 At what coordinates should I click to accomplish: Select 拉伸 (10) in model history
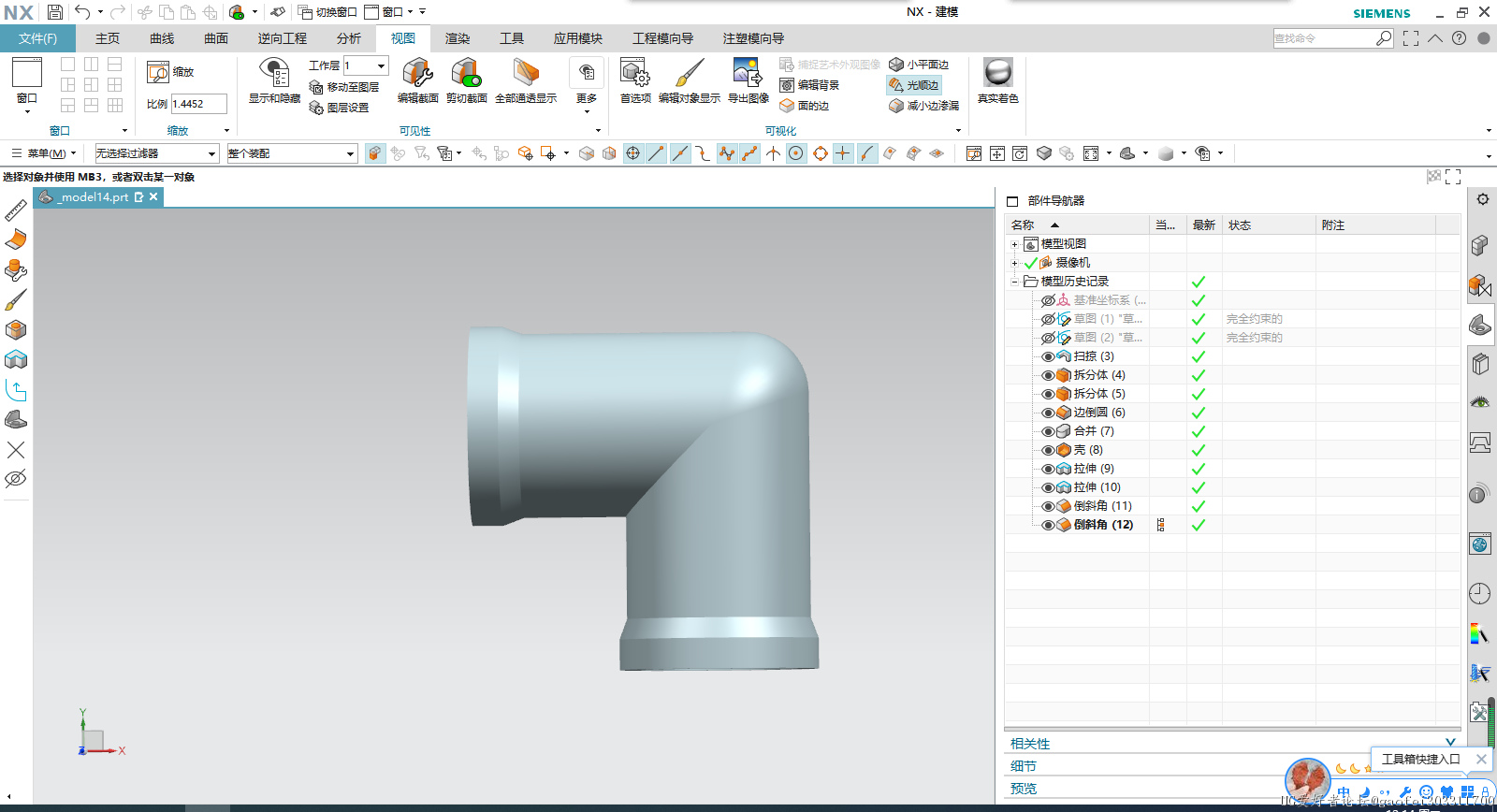pos(1097,487)
